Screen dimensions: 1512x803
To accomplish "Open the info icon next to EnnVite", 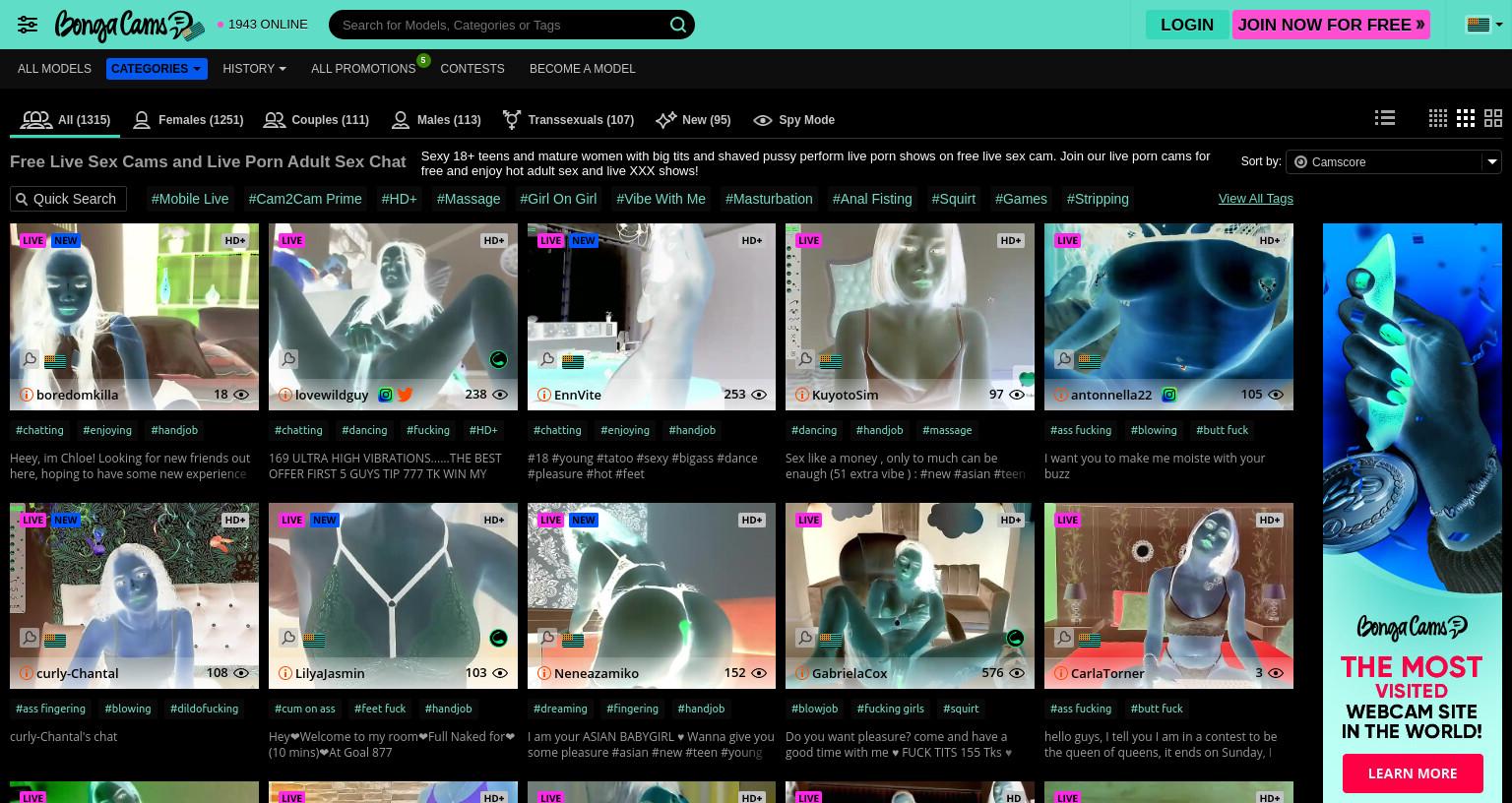I will point(543,395).
